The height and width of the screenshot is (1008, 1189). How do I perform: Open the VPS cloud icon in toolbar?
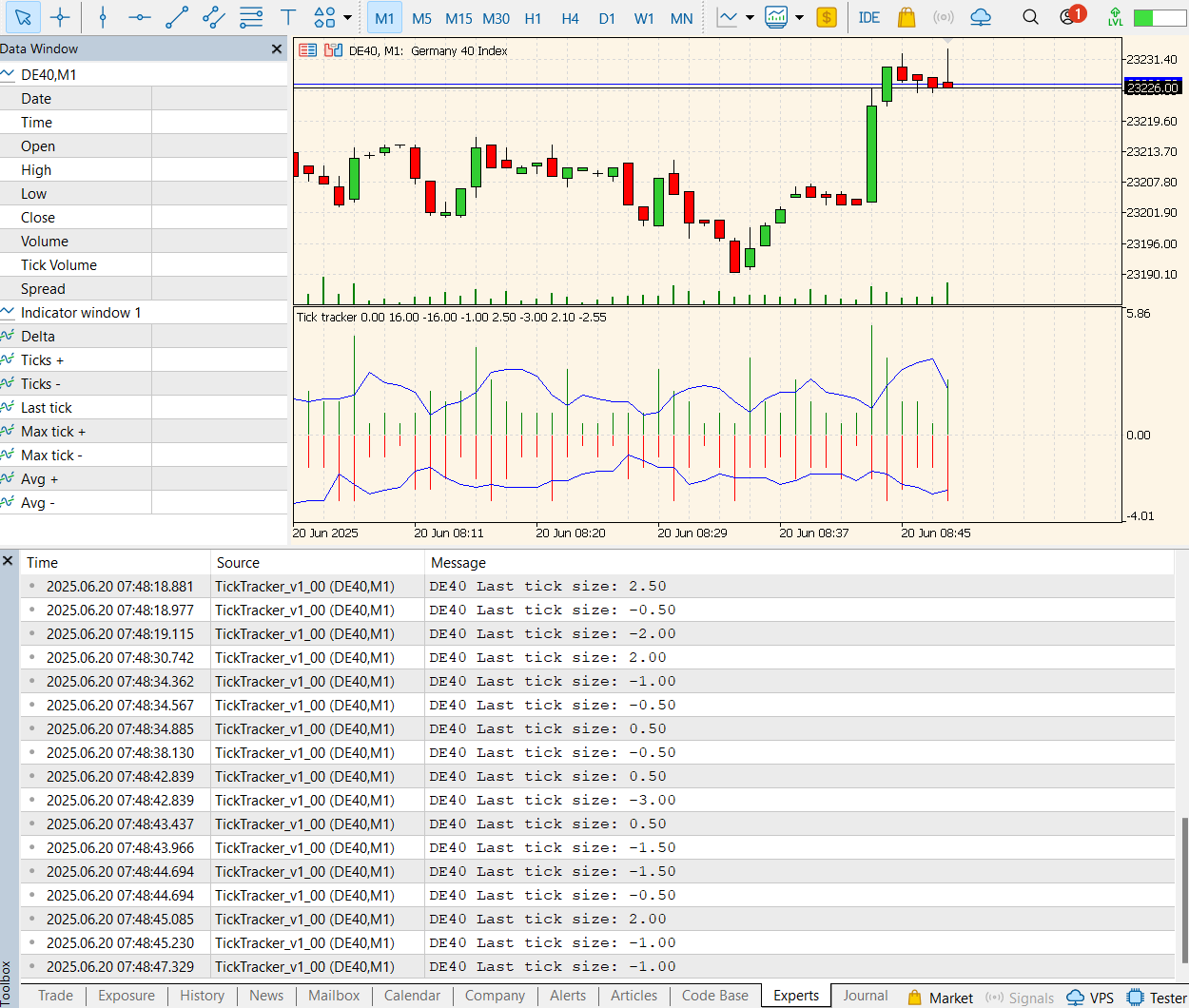pos(981,17)
